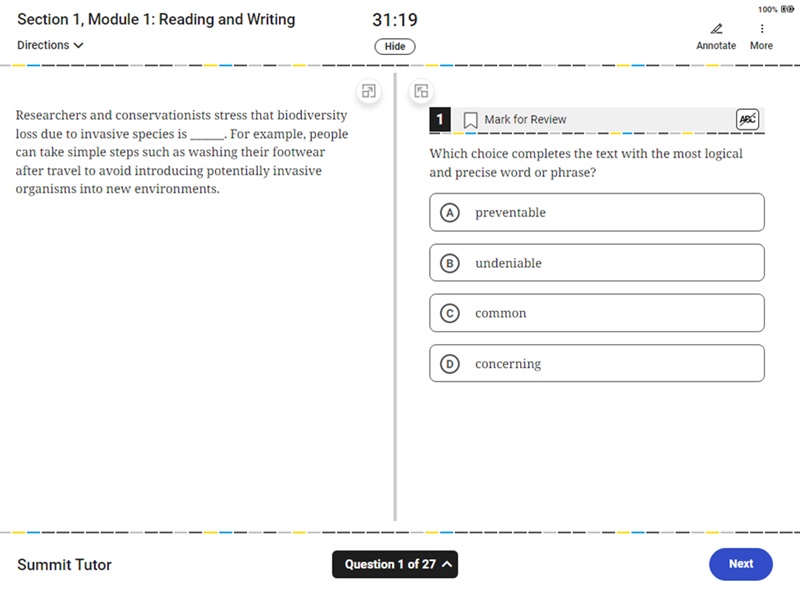Expand the Directions dropdown
Viewport: 800px width, 593px height.
50,45
